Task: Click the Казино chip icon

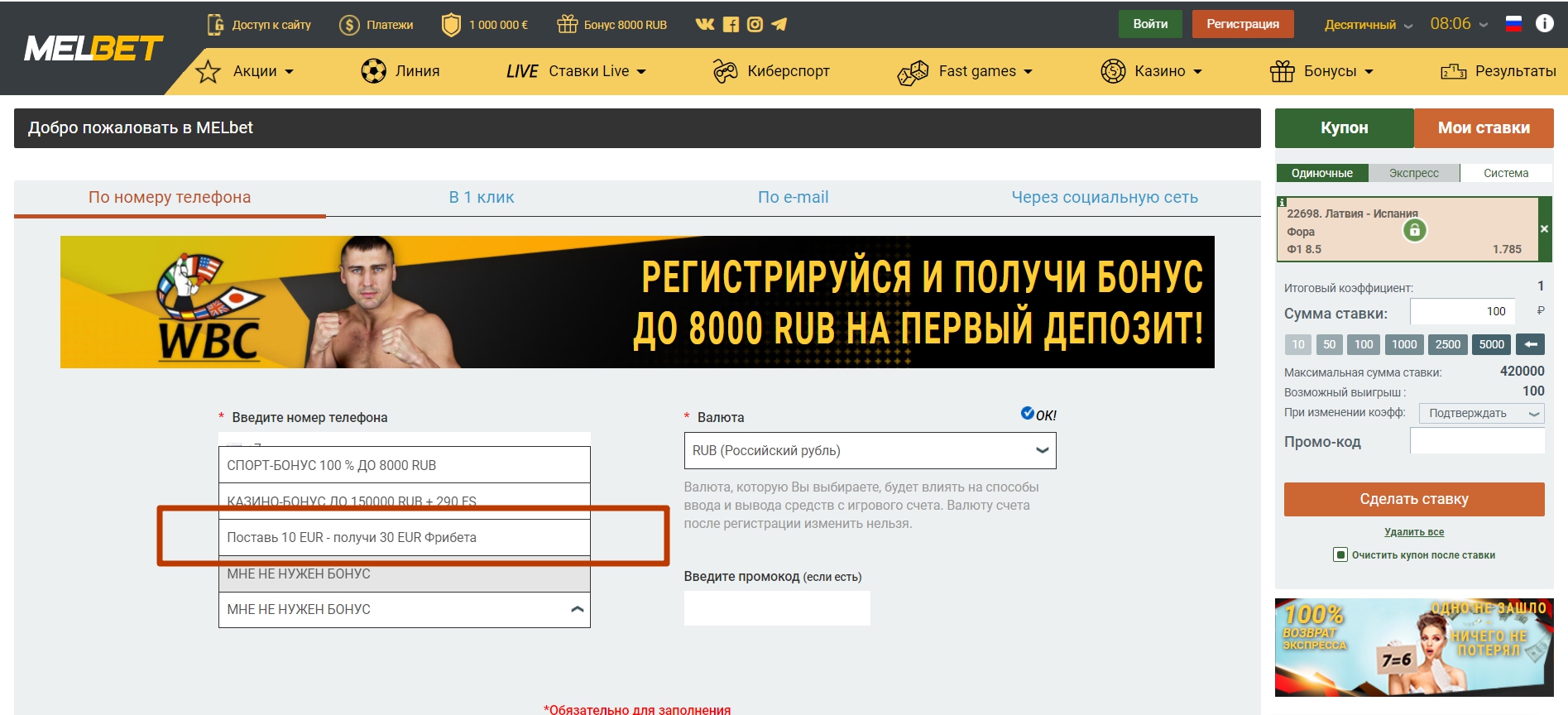Action: point(1113,71)
